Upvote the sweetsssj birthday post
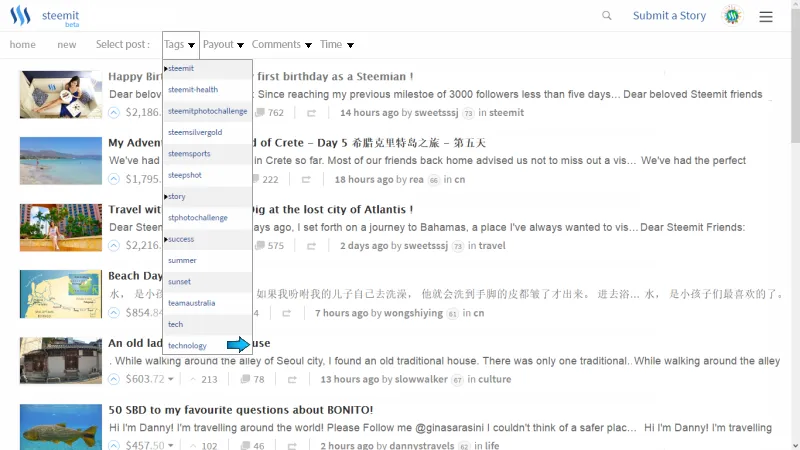The image size is (800, 450). click(x=114, y=112)
